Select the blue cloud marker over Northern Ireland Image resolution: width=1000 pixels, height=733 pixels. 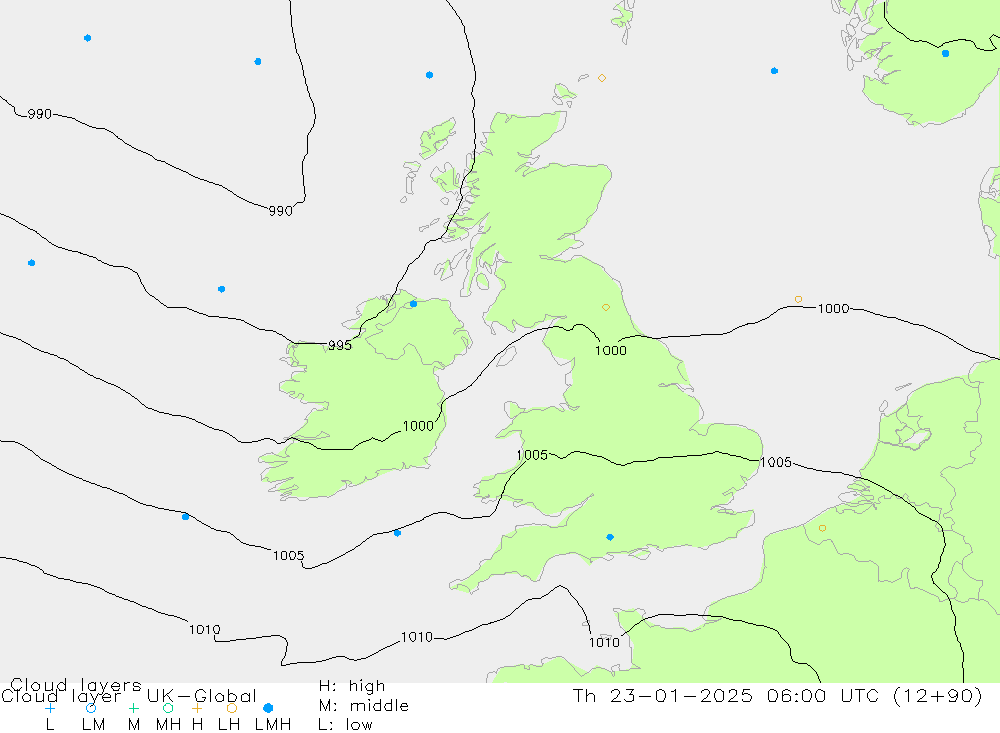(413, 304)
